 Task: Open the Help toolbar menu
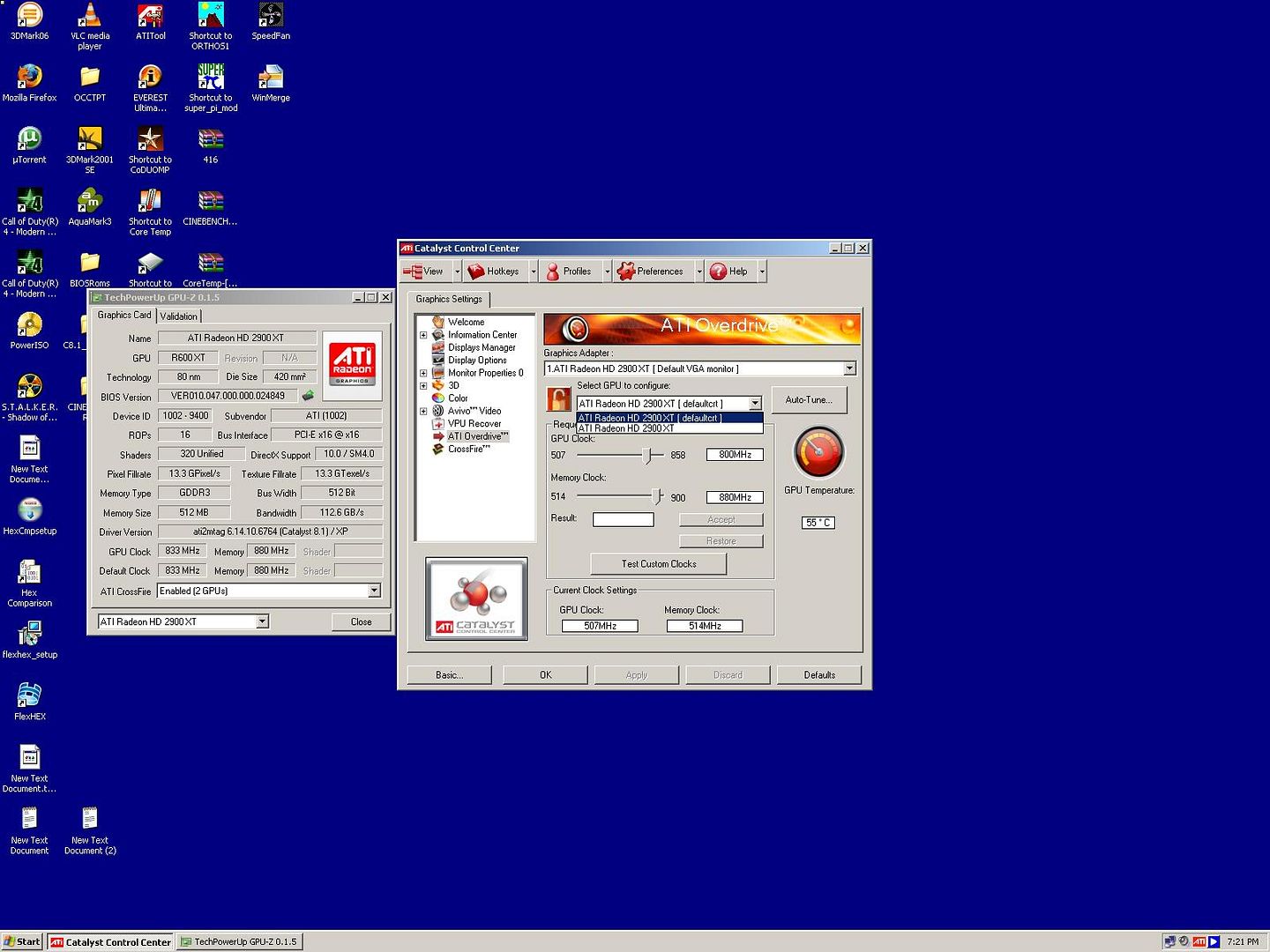pos(731,271)
